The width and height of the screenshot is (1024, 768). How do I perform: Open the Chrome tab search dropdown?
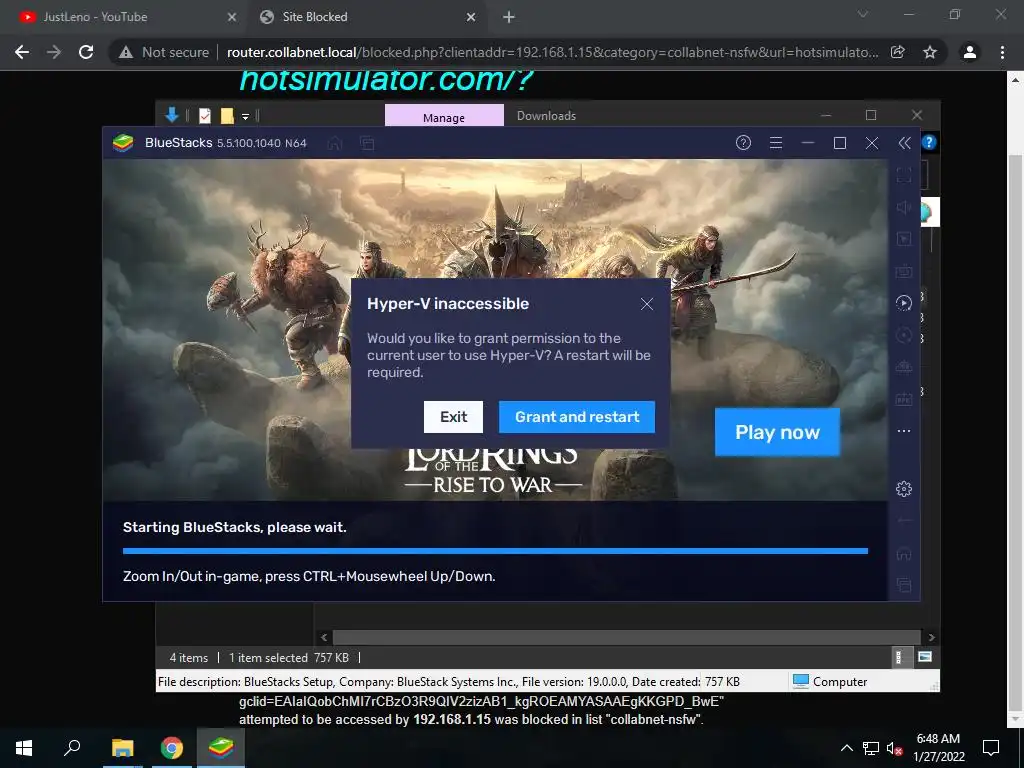click(863, 14)
